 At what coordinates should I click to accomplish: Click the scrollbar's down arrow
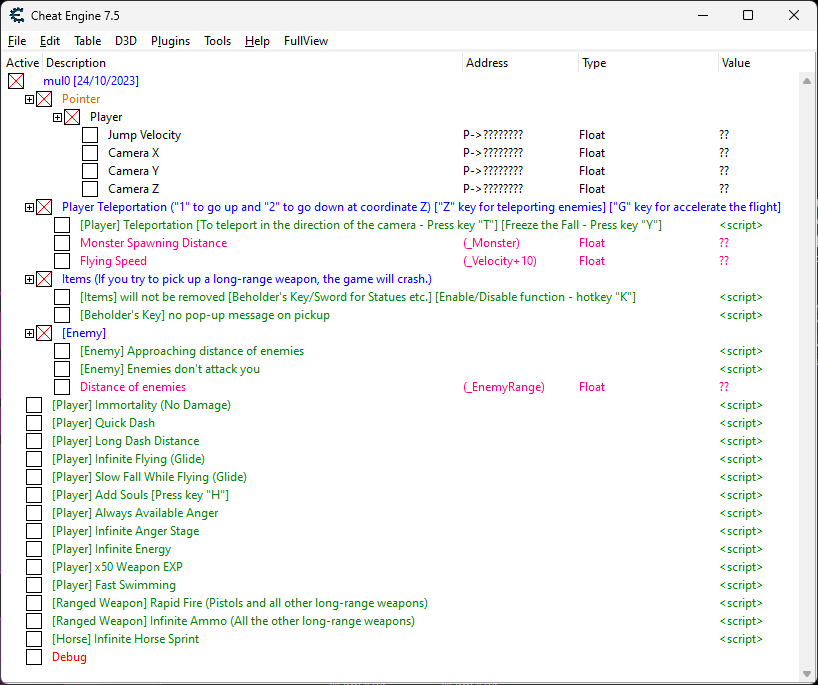pyautogui.click(x=806, y=673)
